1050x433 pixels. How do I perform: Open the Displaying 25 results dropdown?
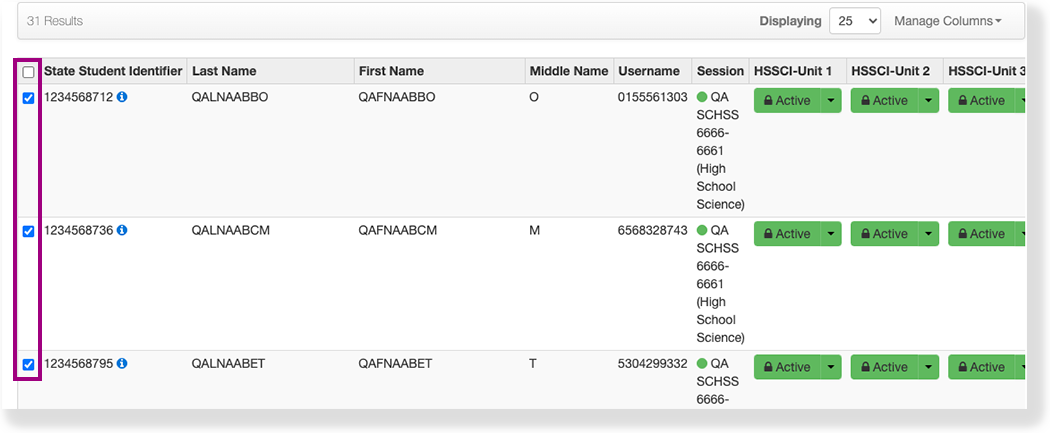coord(854,21)
